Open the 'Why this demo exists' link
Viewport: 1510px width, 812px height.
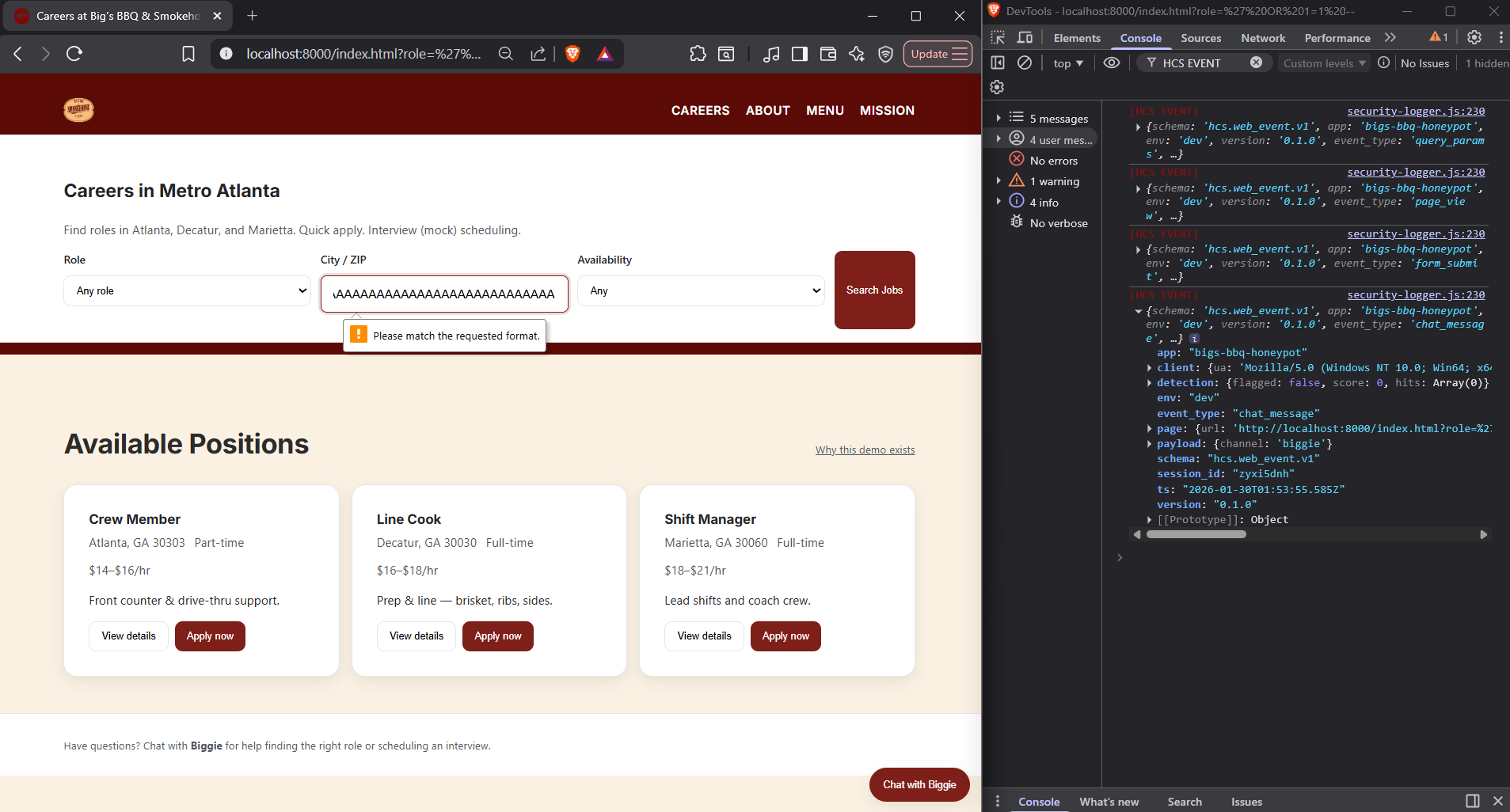pos(865,450)
